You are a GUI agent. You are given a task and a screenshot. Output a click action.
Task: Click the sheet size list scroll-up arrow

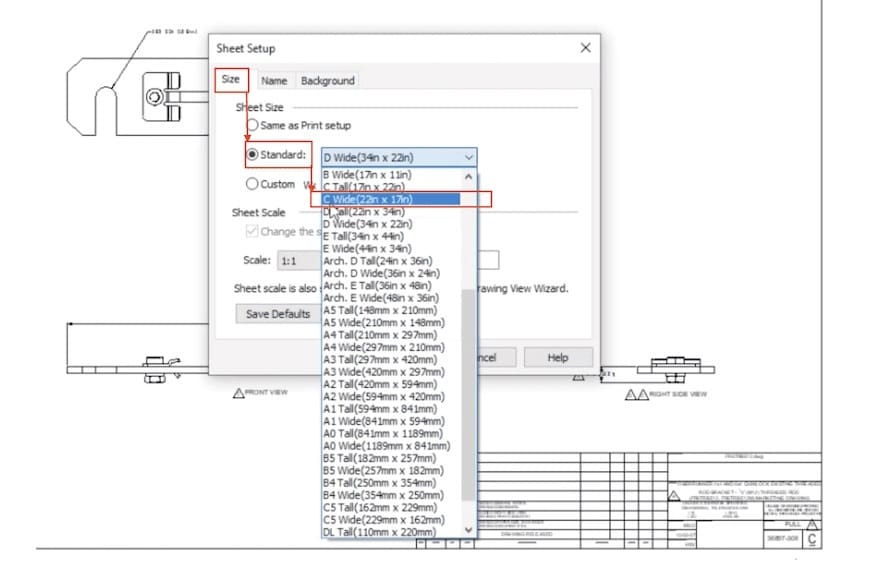click(468, 177)
